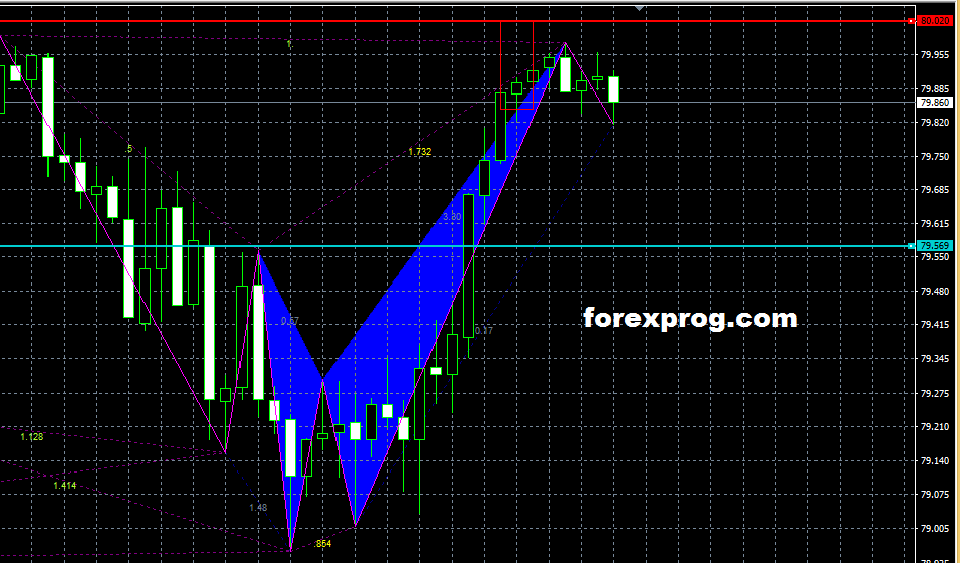Select the cyan line handle at 79.569
Viewport: 960px width, 563px height.
point(911,246)
